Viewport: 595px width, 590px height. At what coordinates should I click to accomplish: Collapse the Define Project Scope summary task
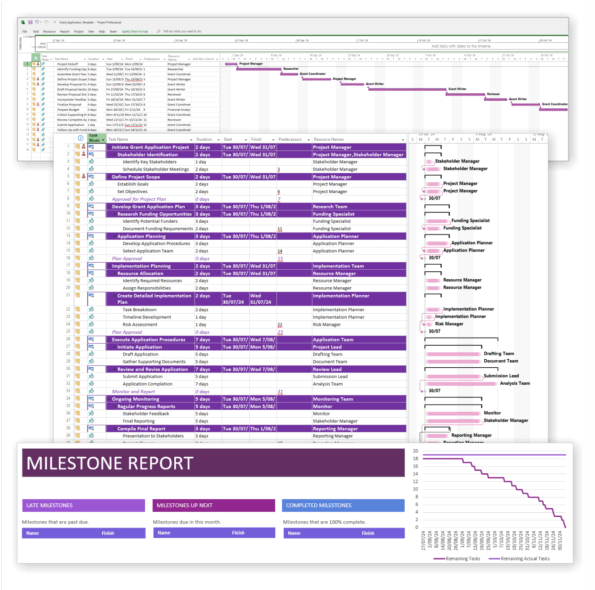coord(109,177)
